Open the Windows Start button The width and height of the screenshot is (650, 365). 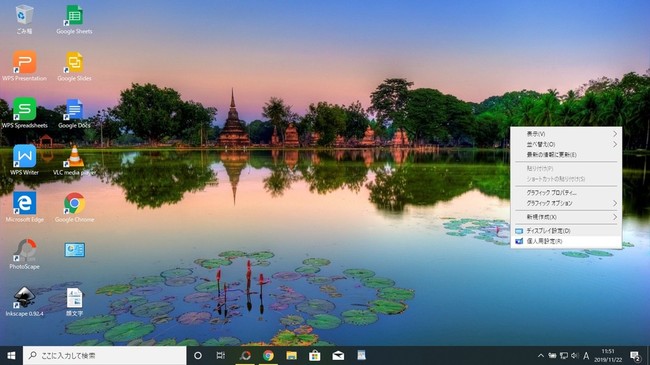pos(11,355)
